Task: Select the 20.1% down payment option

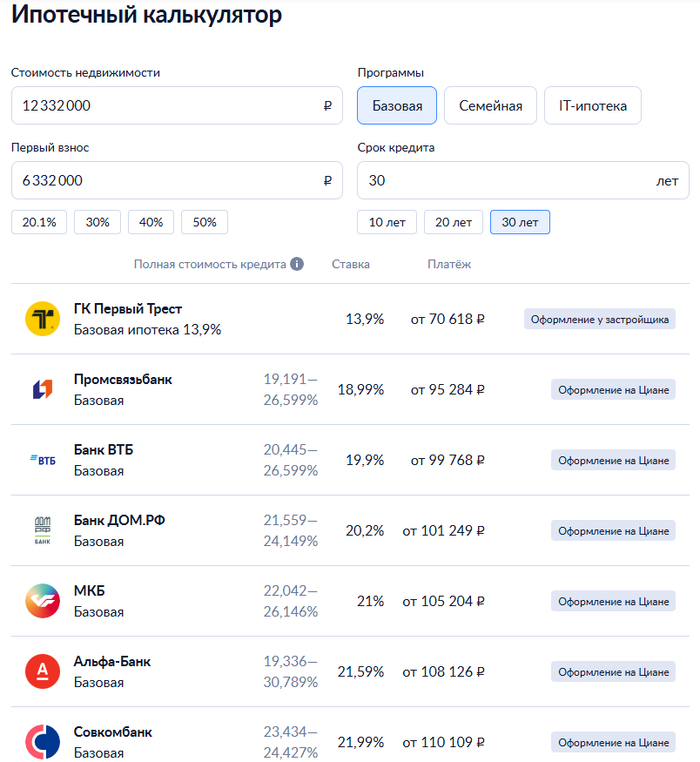Action: (x=39, y=222)
